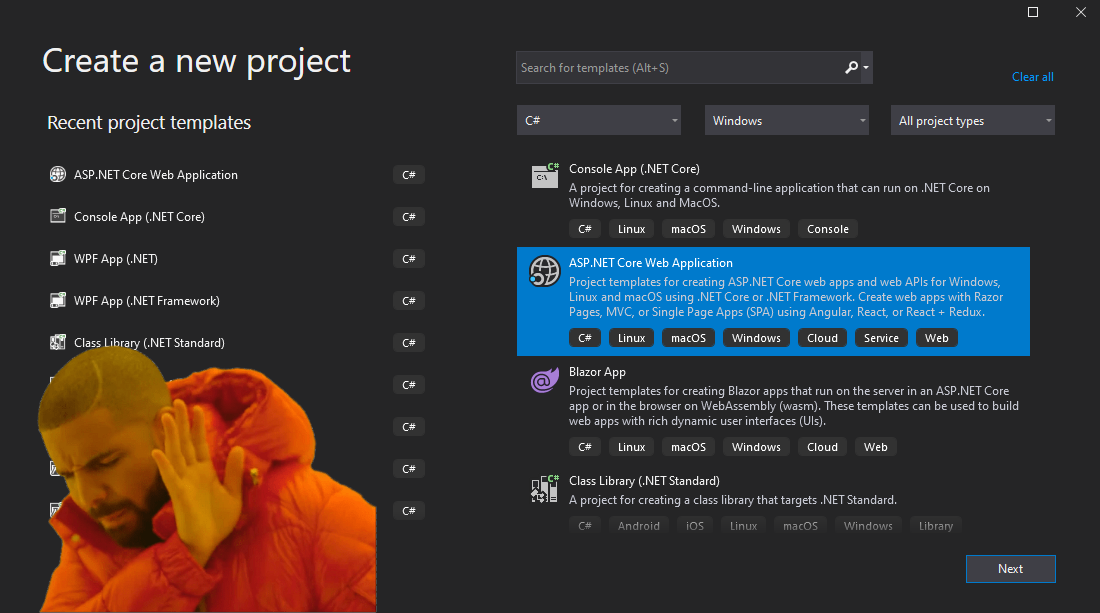This screenshot has height=613, width=1100.
Task: Click the iOS tag under Class Library template
Action: click(x=695, y=526)
